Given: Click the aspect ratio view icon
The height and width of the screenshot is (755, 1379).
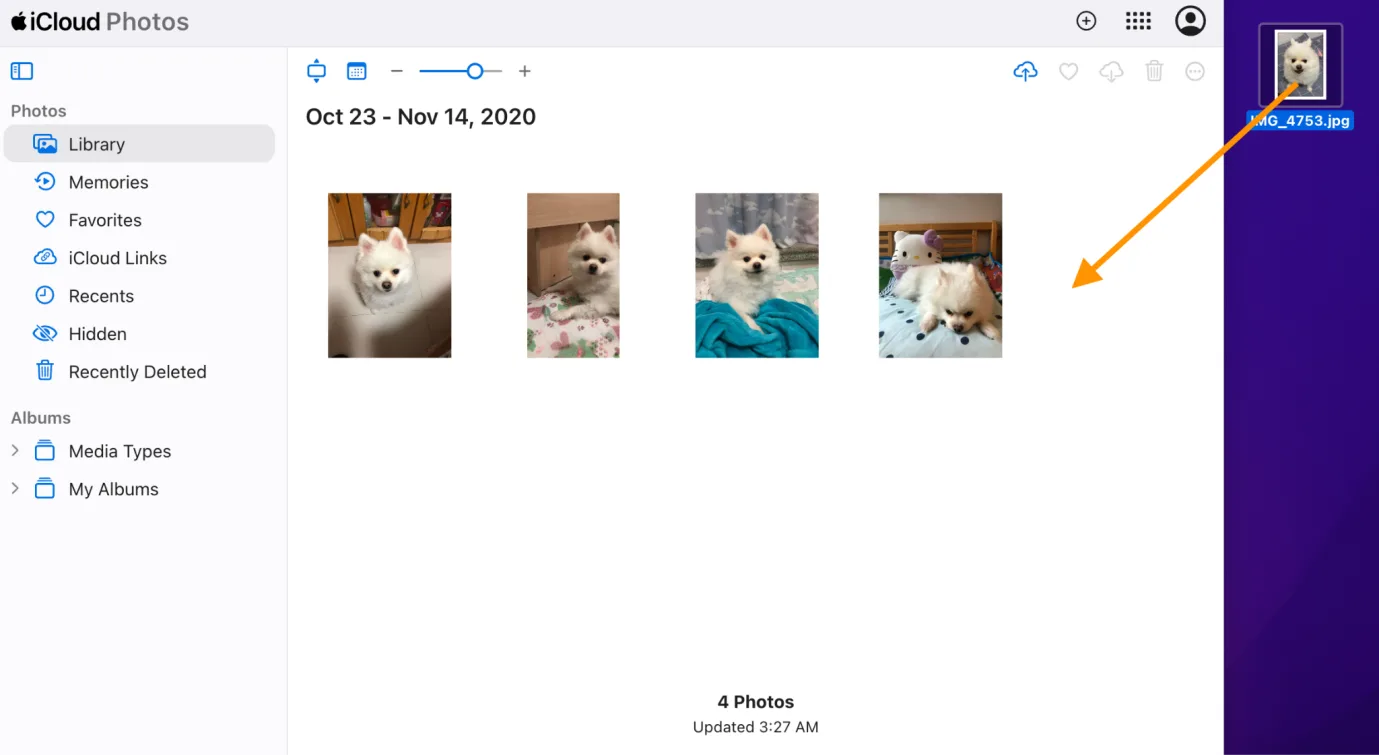Looking at the screenshot, I should coord(317,71).
